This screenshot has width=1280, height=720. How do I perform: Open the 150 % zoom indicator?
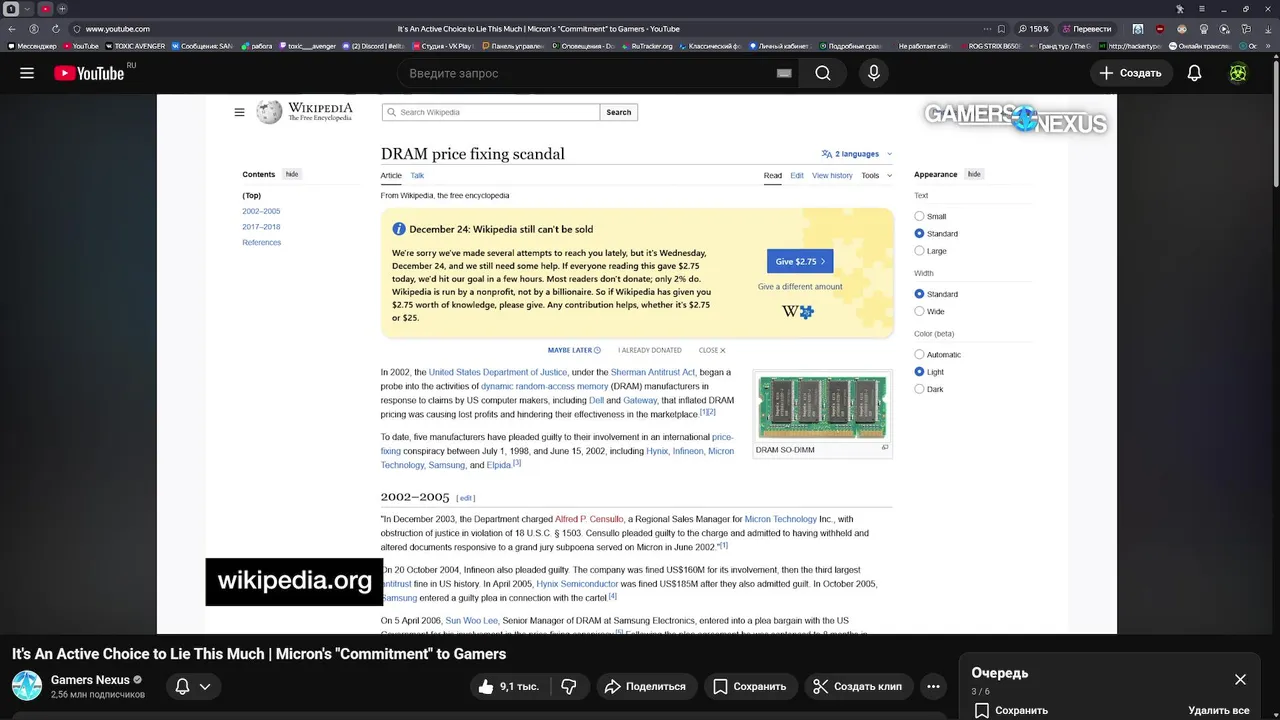click(1033, 29)
